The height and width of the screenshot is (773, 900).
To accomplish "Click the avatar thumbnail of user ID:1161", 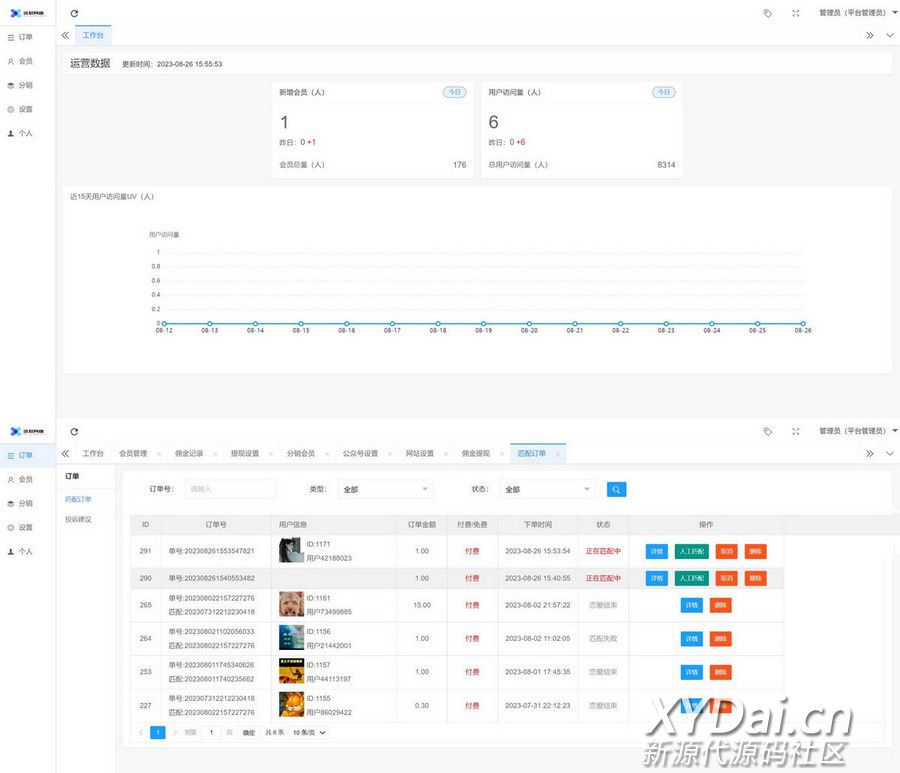I will point(291,605).
